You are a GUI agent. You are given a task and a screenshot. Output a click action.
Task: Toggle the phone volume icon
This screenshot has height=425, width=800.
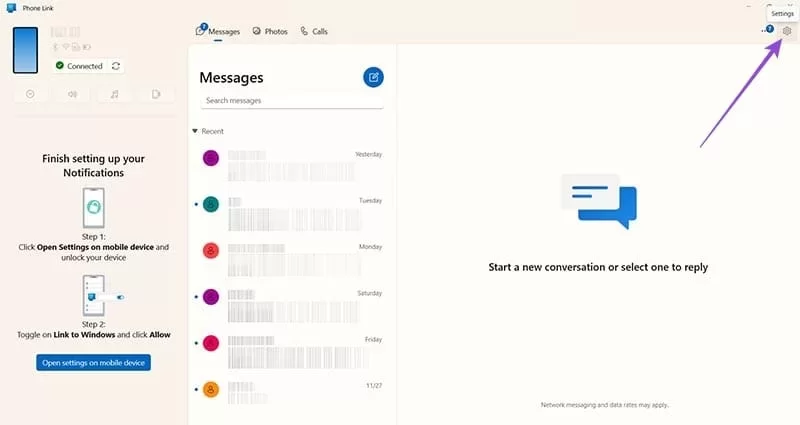pyautogui.click(x=72, y=95)
